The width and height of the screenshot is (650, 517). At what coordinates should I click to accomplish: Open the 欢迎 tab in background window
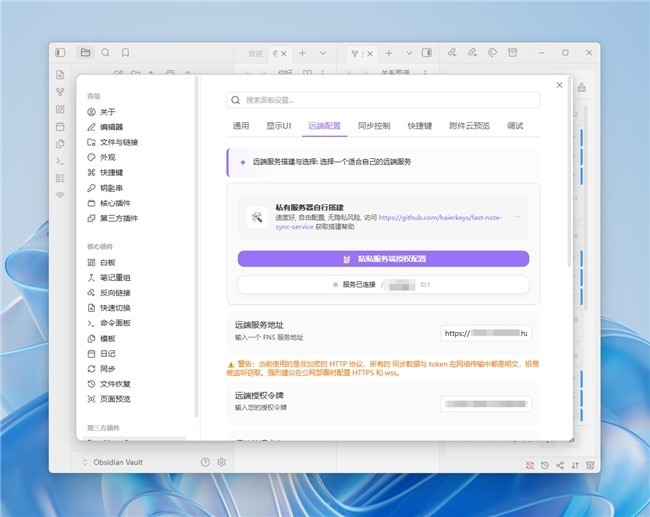click(255, 53)
